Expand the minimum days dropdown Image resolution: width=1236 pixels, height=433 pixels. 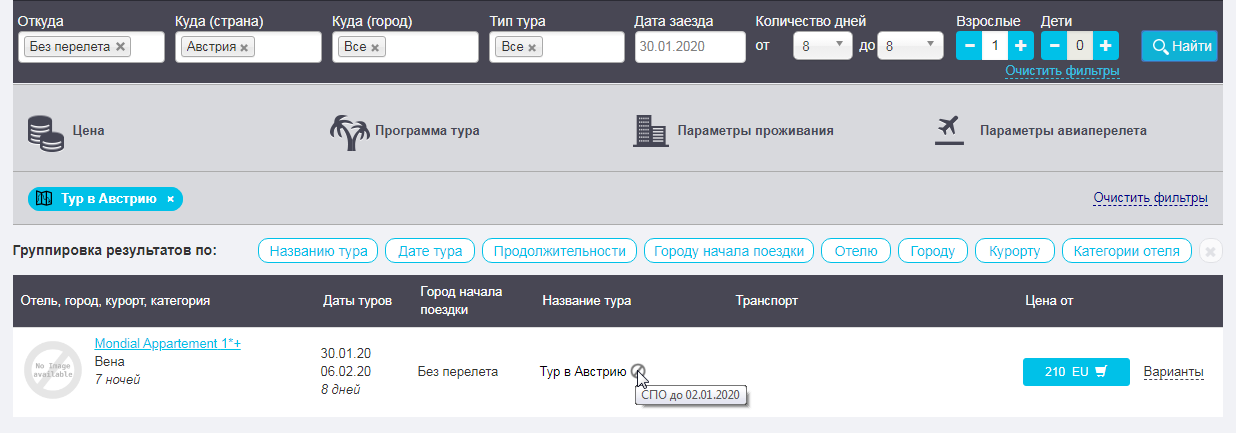coord(823,46)
